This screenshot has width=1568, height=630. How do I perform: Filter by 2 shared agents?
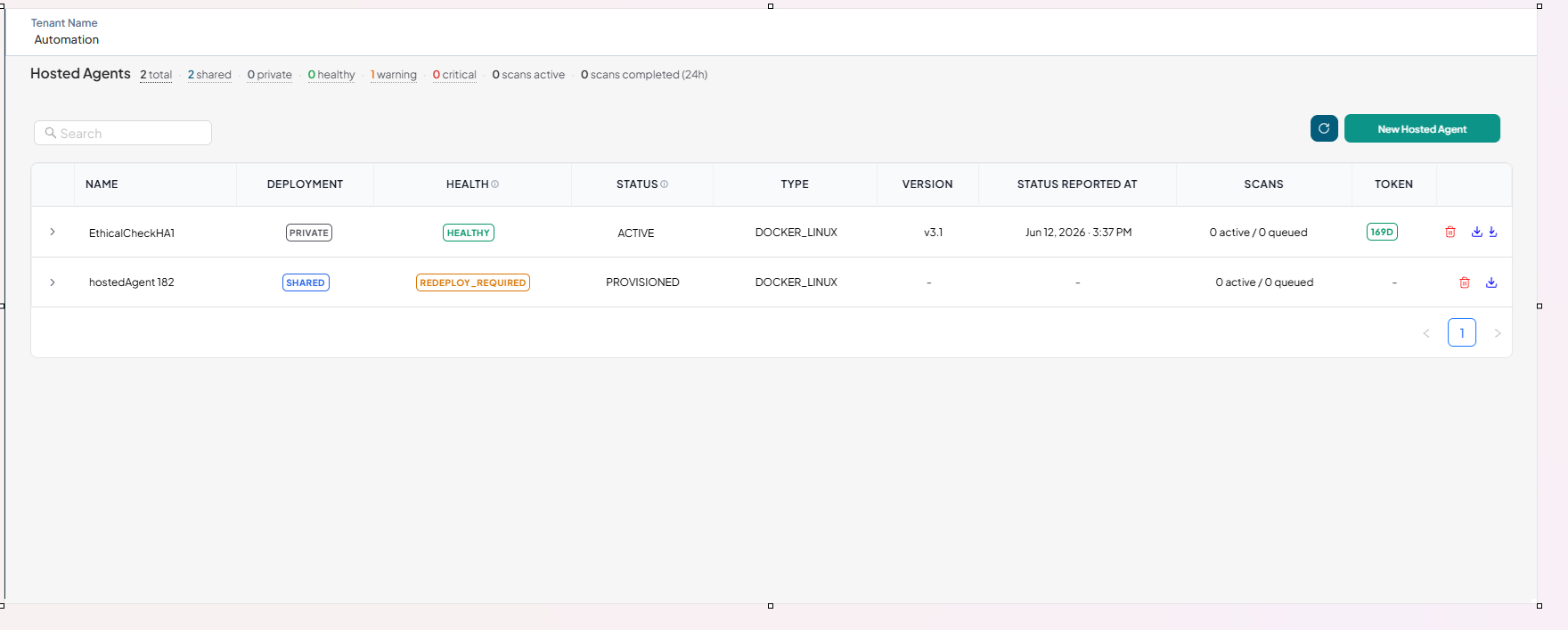pyautogui.click(x=209, y=75)
